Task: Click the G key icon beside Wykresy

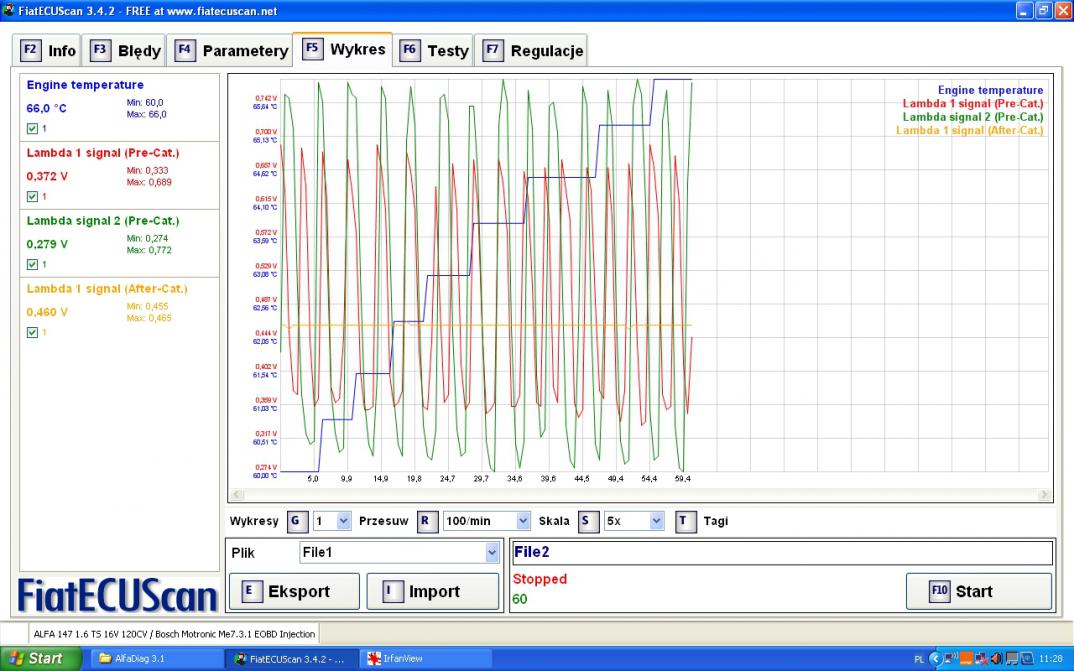Action: 297,521
